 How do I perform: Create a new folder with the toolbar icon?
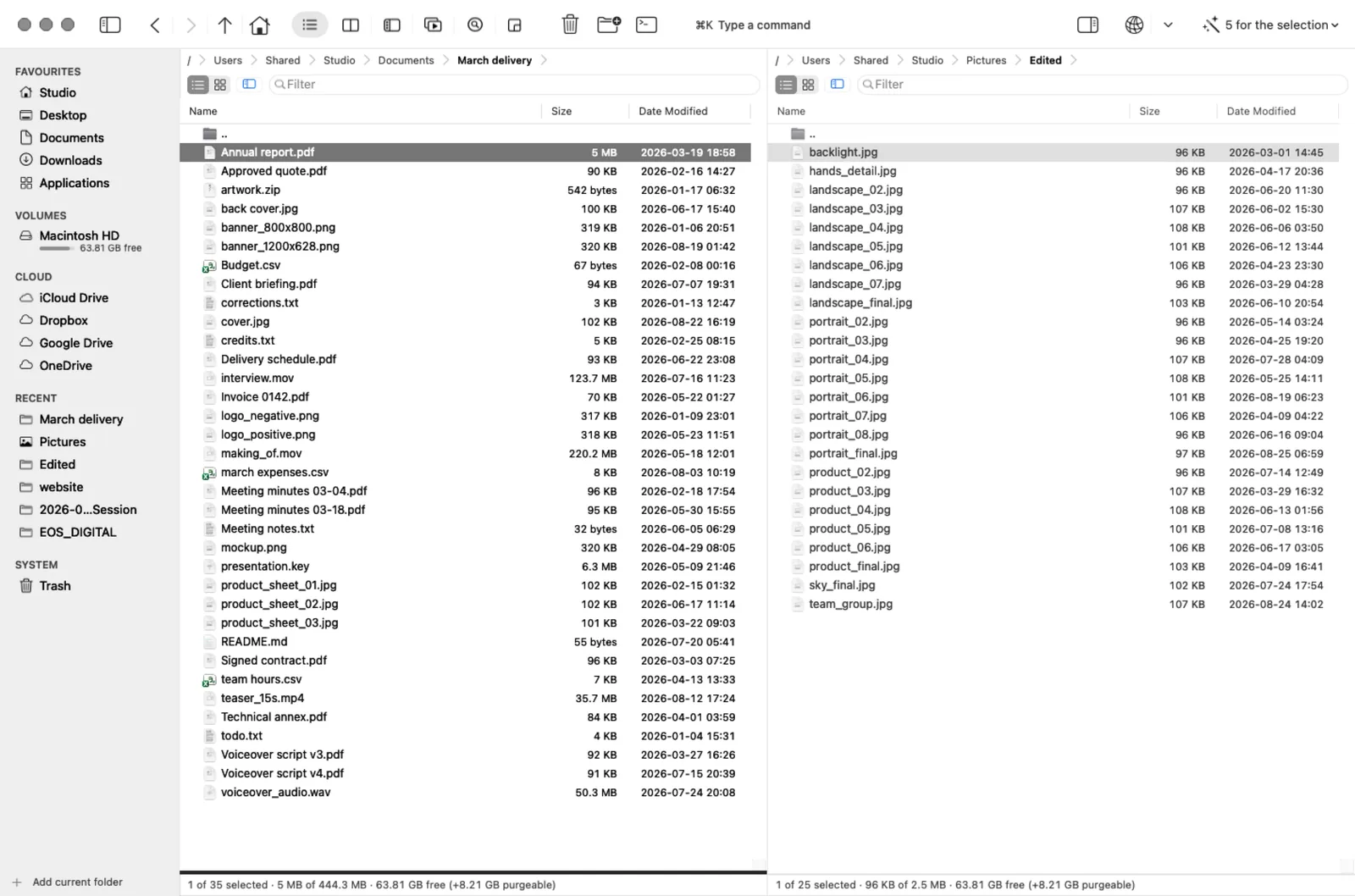609,25
